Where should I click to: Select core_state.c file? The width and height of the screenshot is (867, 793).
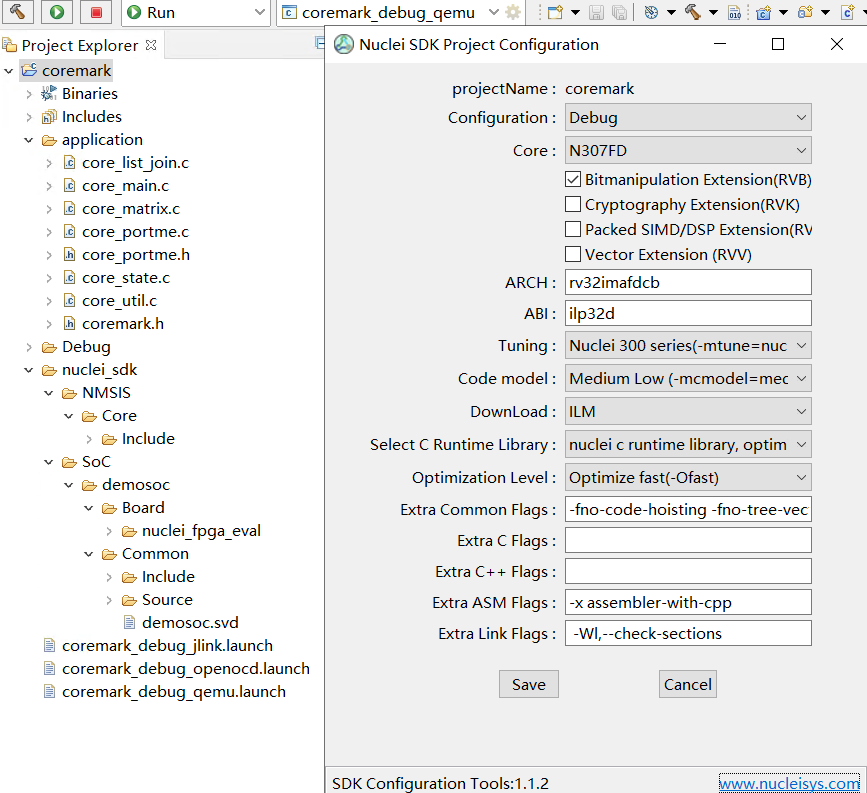(126, 278)
